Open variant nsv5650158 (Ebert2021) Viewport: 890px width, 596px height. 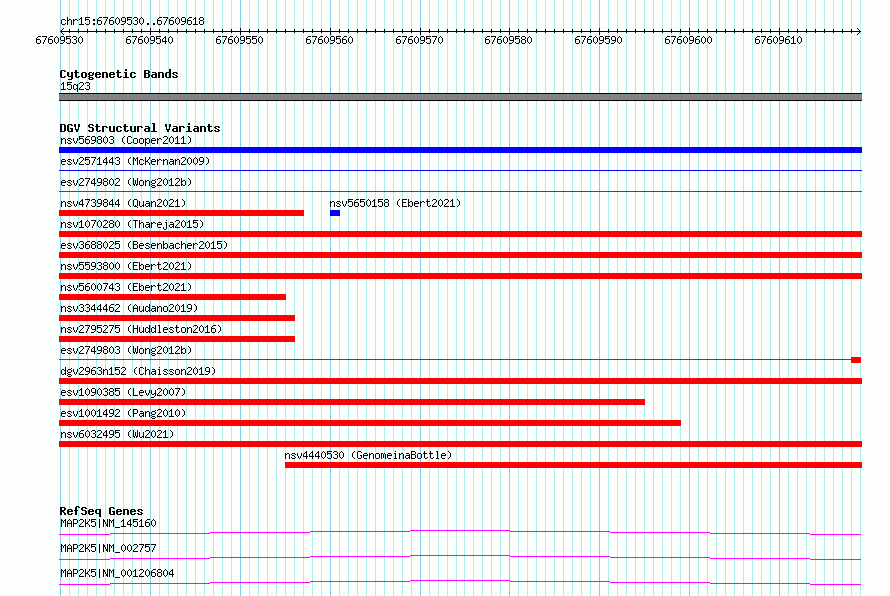[x=395, y=203]
